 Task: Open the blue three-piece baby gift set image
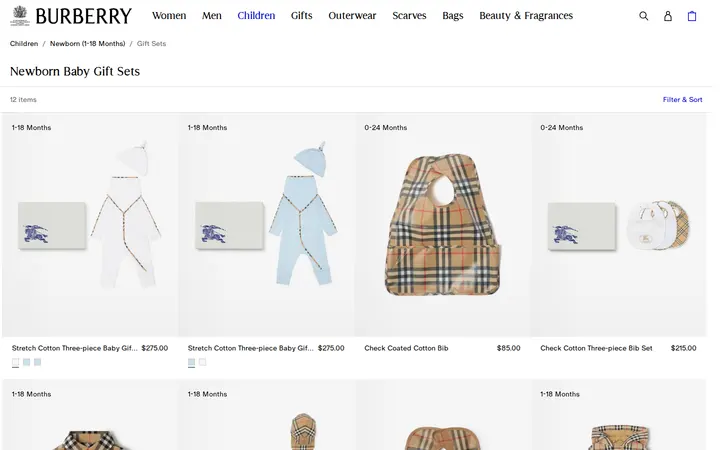(x=266, y=225)
